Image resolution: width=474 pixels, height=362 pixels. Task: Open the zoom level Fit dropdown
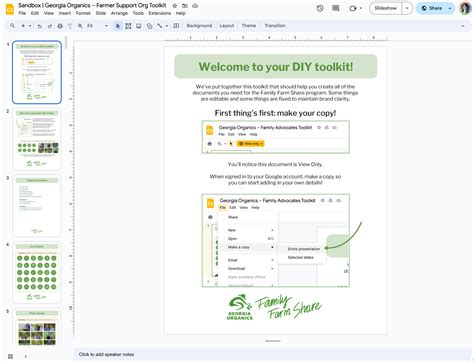[x=97, y=26]
